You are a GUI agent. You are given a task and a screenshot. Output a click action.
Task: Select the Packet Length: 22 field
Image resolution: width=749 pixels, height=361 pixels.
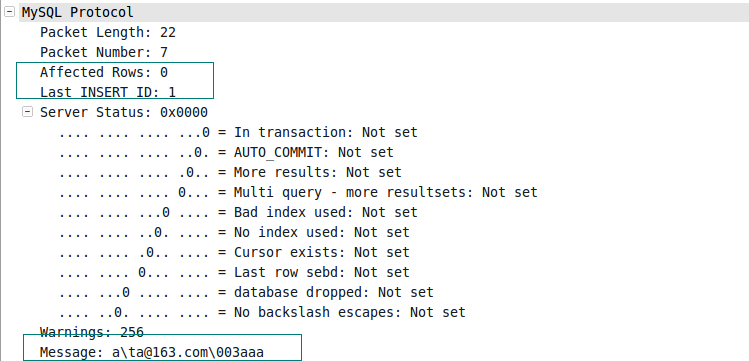(108, 32)
